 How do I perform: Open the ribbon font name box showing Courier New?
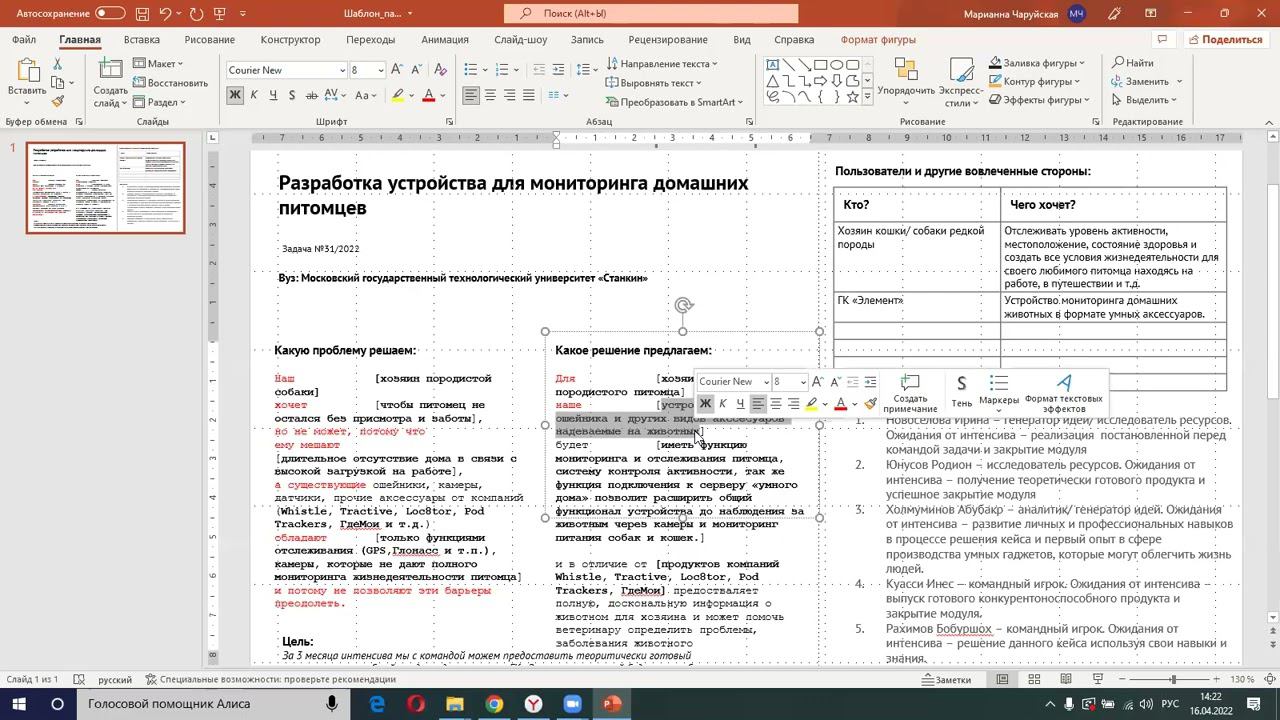[286, 70]
